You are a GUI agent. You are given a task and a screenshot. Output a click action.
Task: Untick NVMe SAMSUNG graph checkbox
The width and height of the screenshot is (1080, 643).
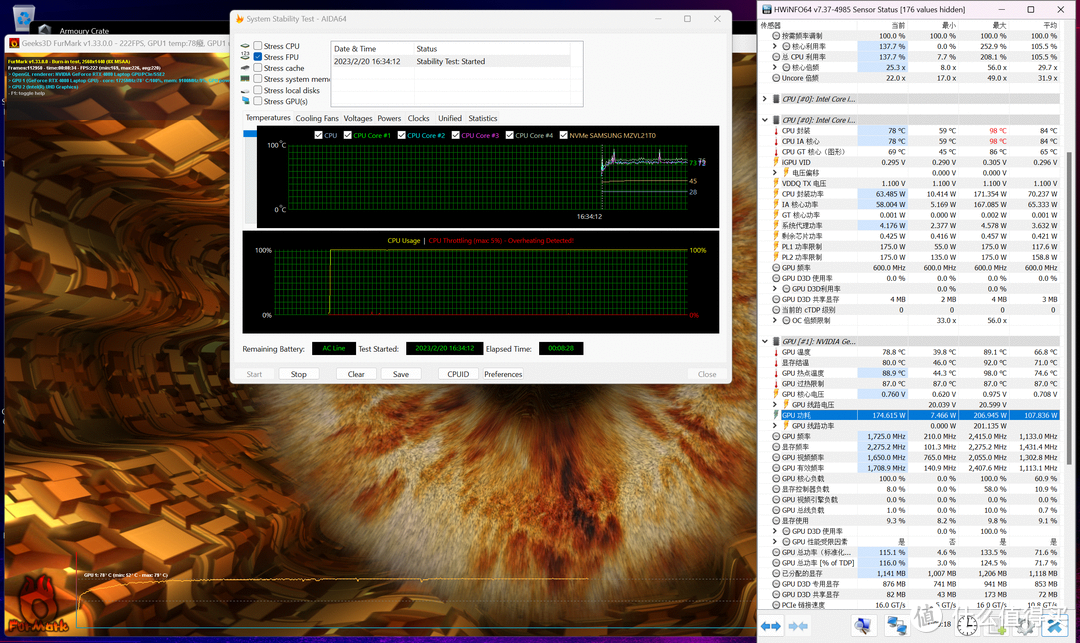tap(564, 135)
